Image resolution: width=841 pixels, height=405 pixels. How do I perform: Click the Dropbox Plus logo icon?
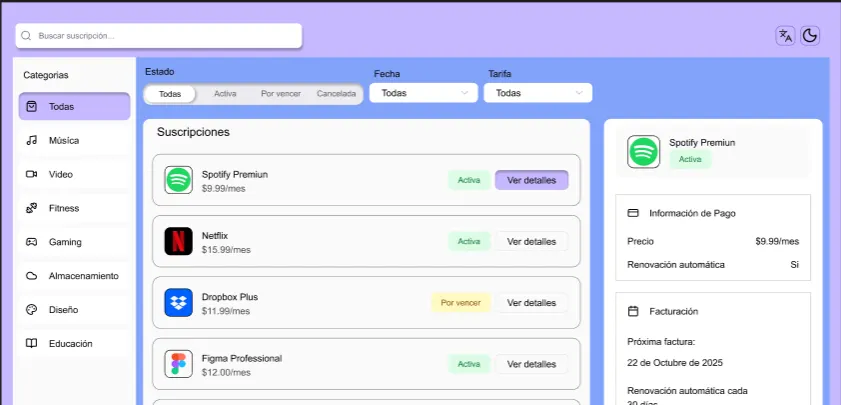click(x=178, y=302)
